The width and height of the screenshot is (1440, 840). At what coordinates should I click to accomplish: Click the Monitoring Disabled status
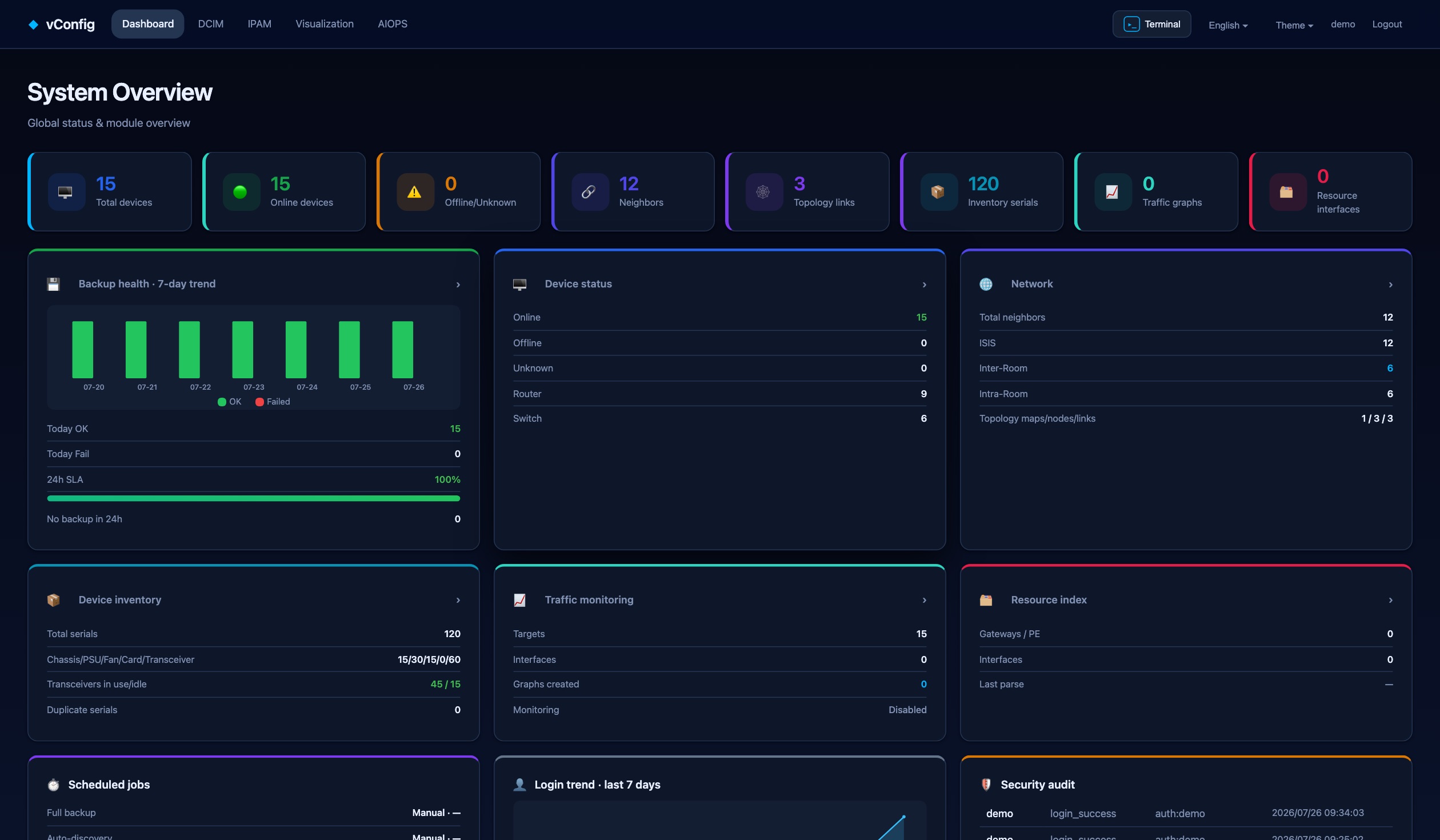pos(907,710)
